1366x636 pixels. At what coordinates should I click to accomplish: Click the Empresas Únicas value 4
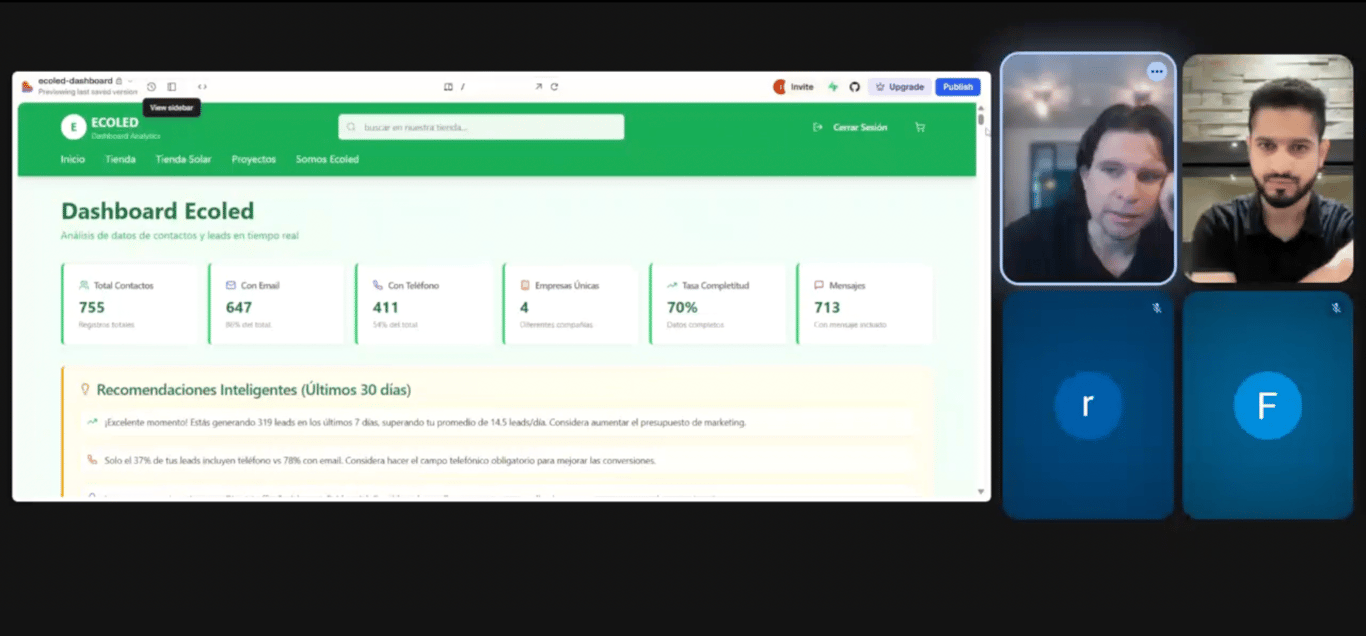[524, 307]
